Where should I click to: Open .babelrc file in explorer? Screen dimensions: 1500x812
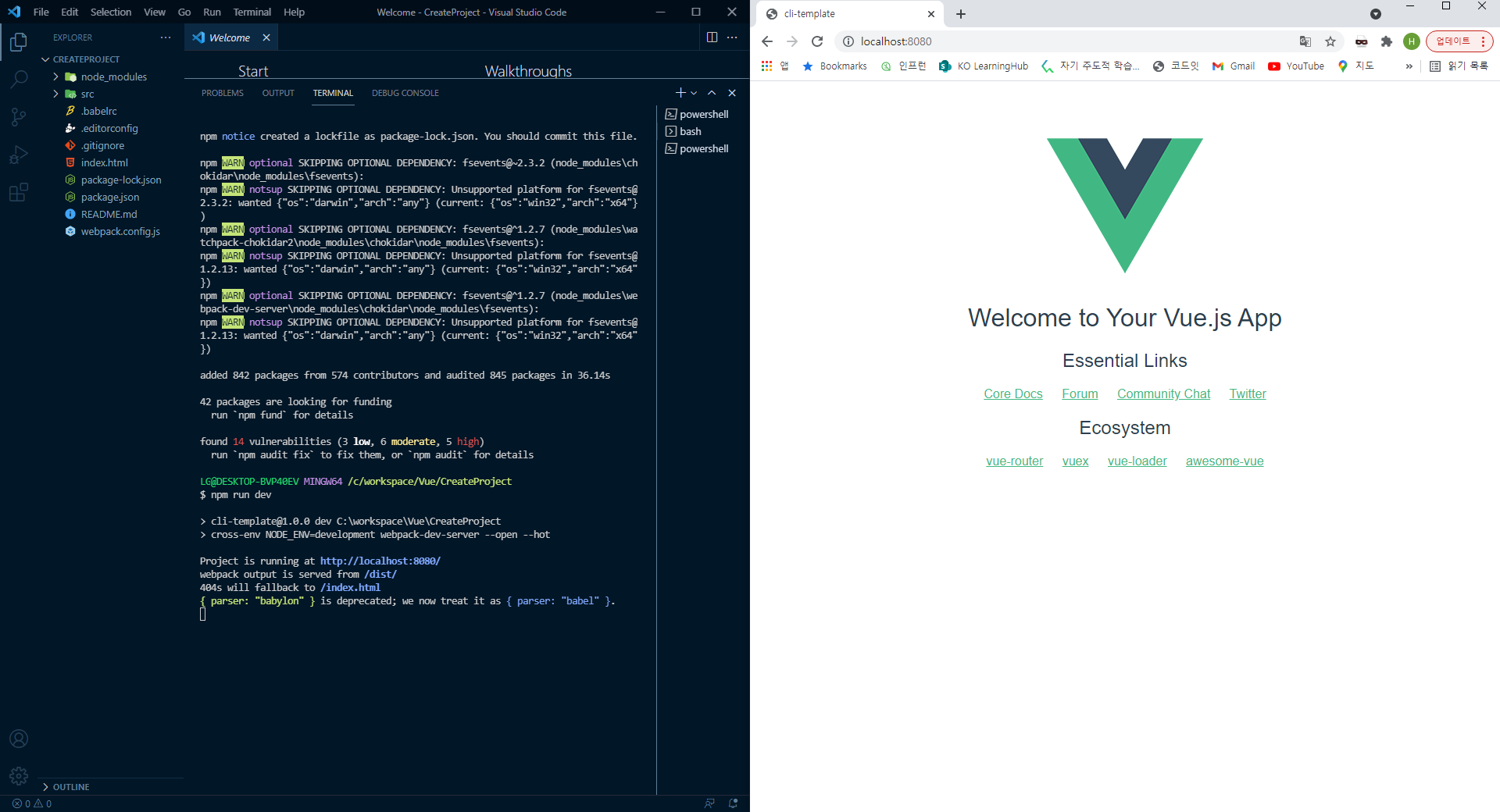click(98, 111)
